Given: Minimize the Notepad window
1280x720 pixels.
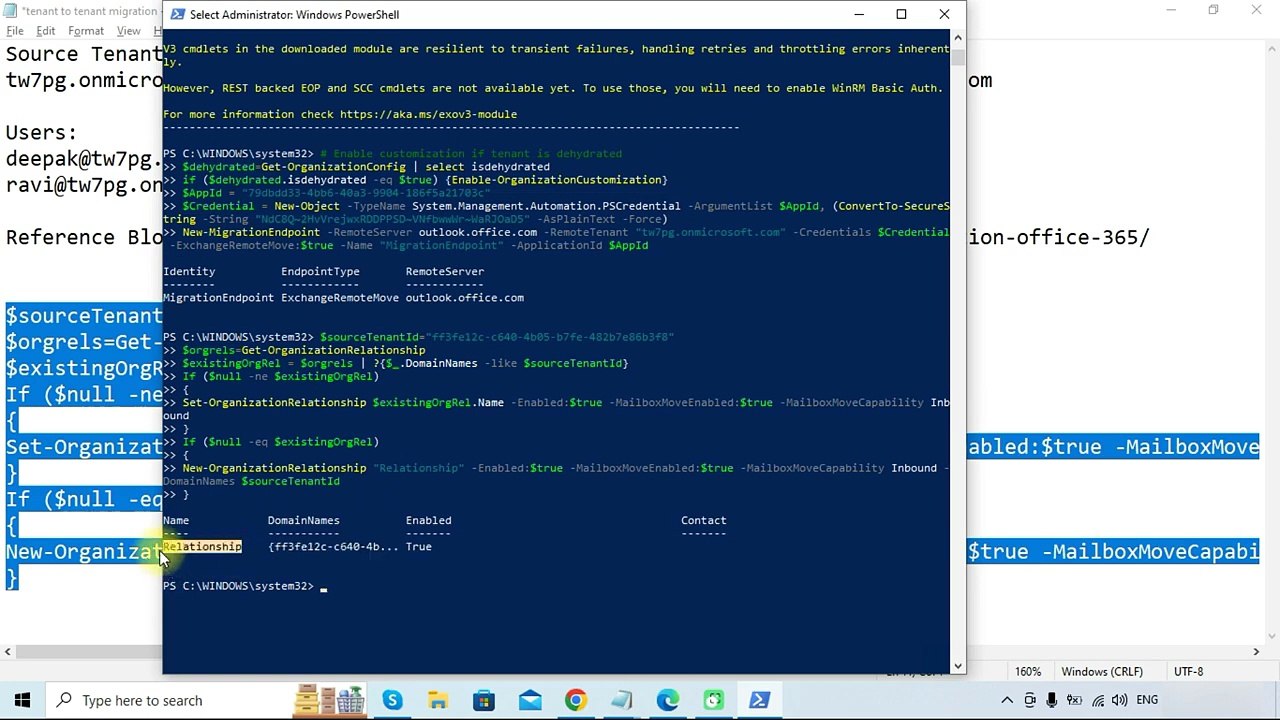Looking at the screenshot, I should click(1171, 10).
